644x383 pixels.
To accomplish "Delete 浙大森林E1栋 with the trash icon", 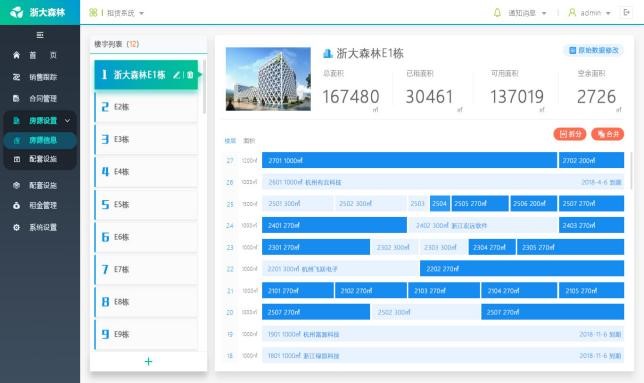I will click(x=190, y=75).
